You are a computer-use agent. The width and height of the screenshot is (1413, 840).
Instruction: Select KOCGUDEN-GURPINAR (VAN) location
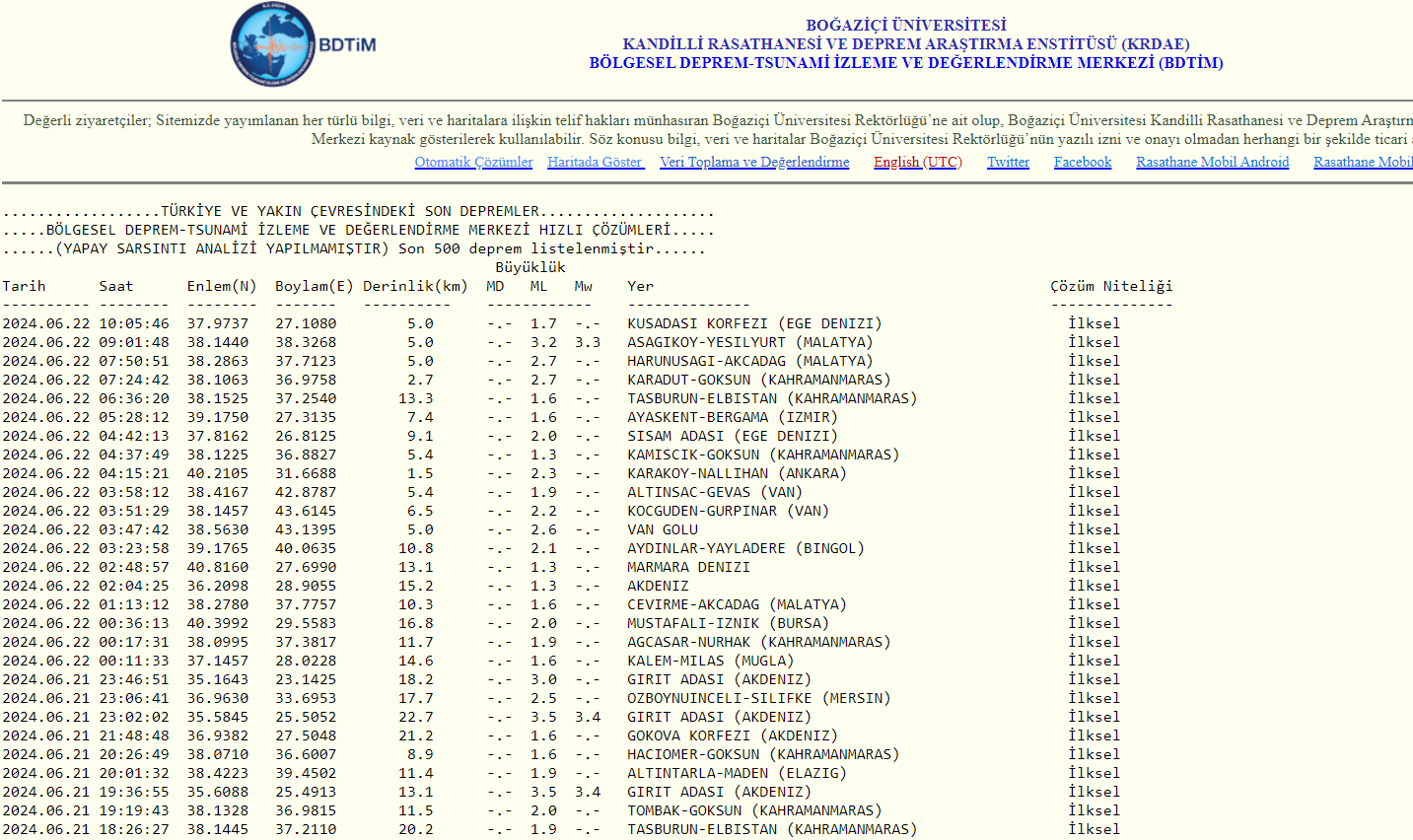coord(728,511)
